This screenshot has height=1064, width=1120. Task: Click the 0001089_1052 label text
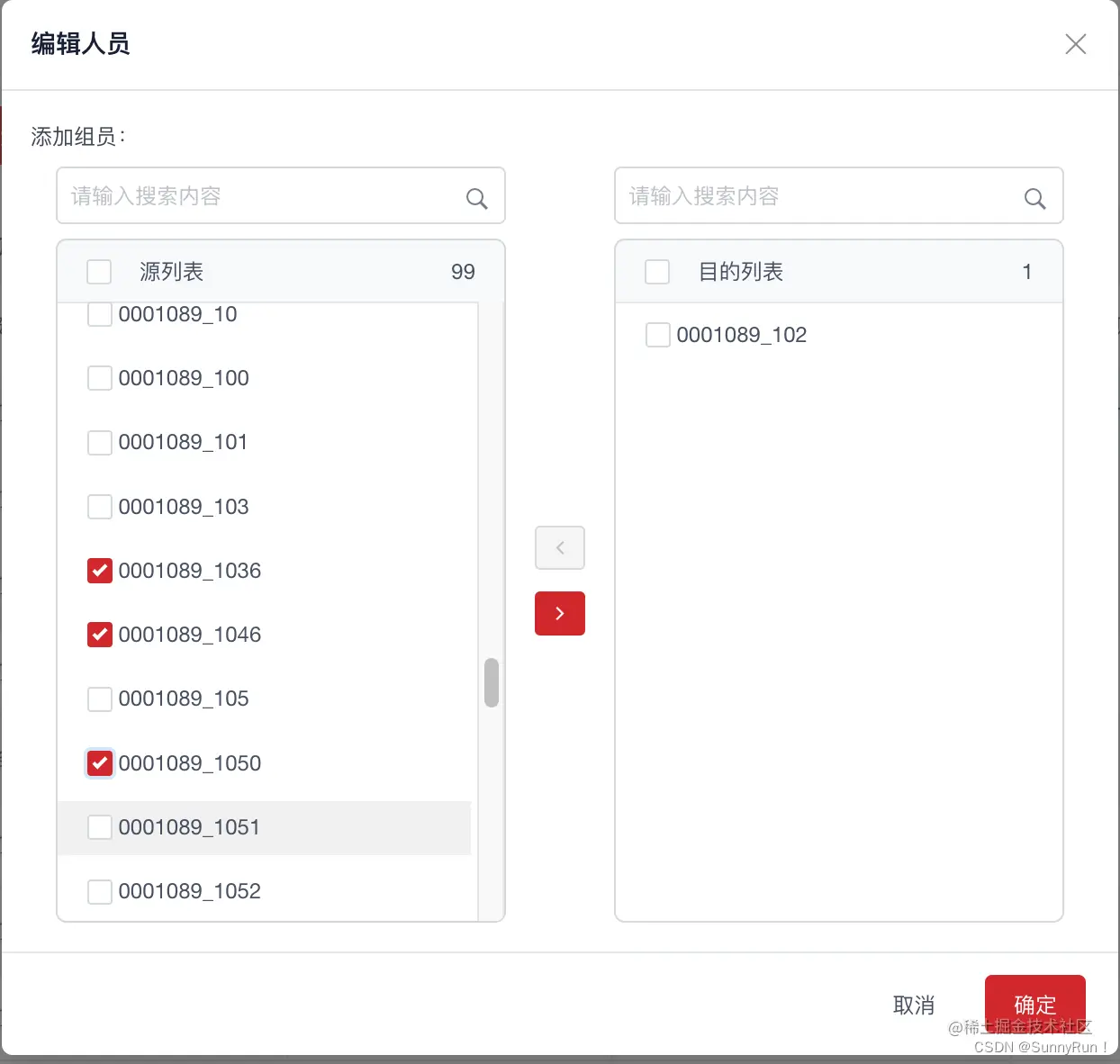tap(190, 891)
